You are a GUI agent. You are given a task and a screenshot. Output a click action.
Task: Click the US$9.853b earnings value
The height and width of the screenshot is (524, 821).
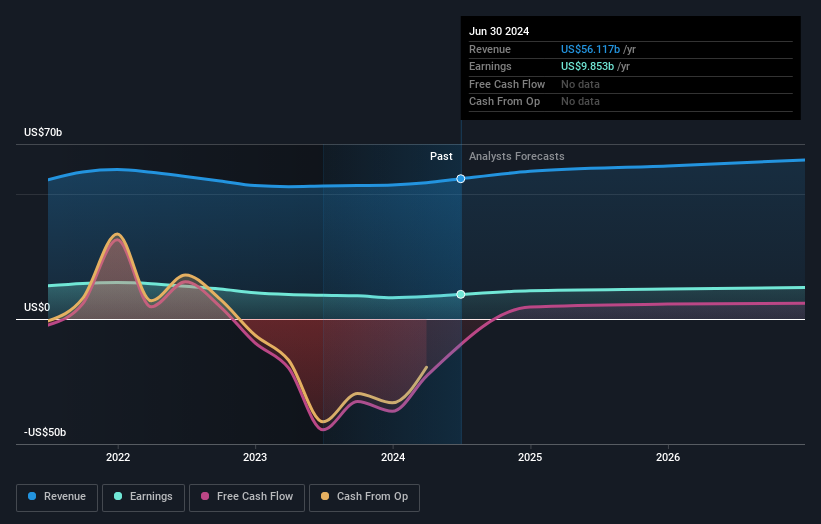(587, 66)
